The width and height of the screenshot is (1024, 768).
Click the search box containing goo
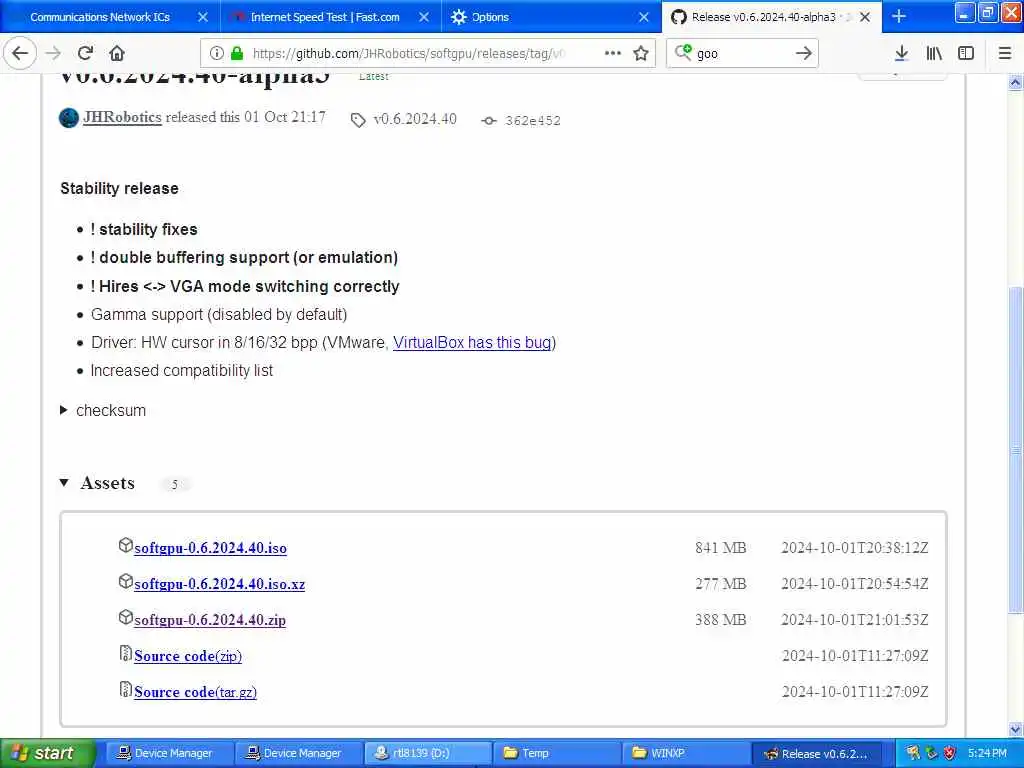[743, 53]
